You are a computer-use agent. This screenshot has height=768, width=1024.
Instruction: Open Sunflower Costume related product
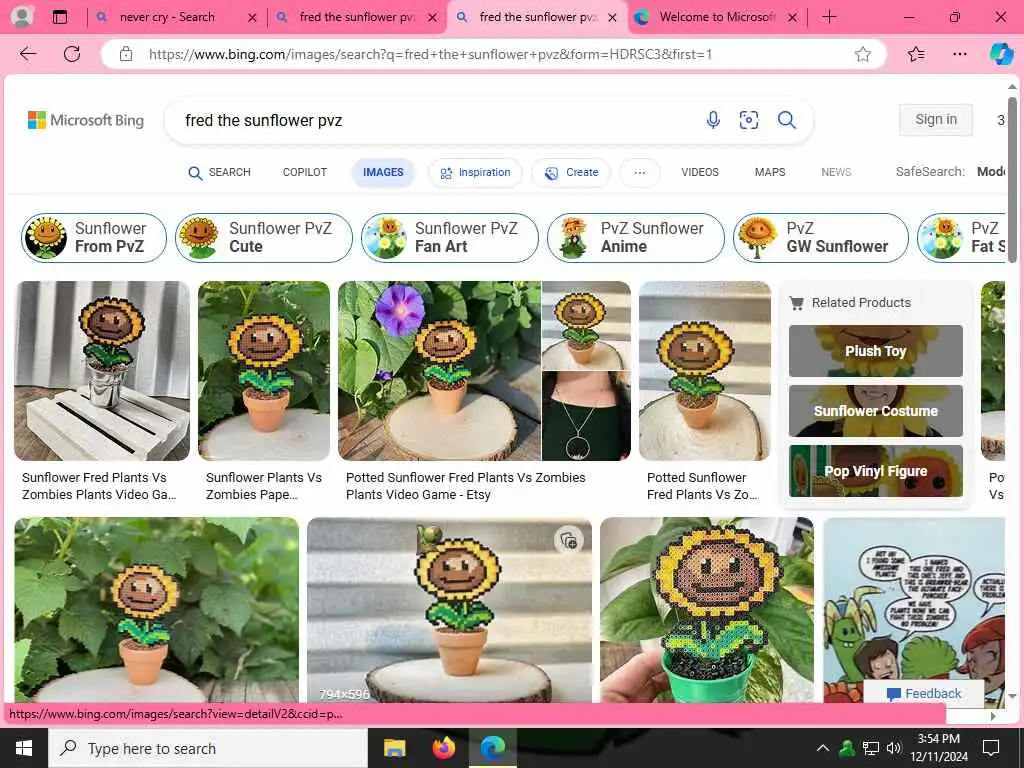876,411
